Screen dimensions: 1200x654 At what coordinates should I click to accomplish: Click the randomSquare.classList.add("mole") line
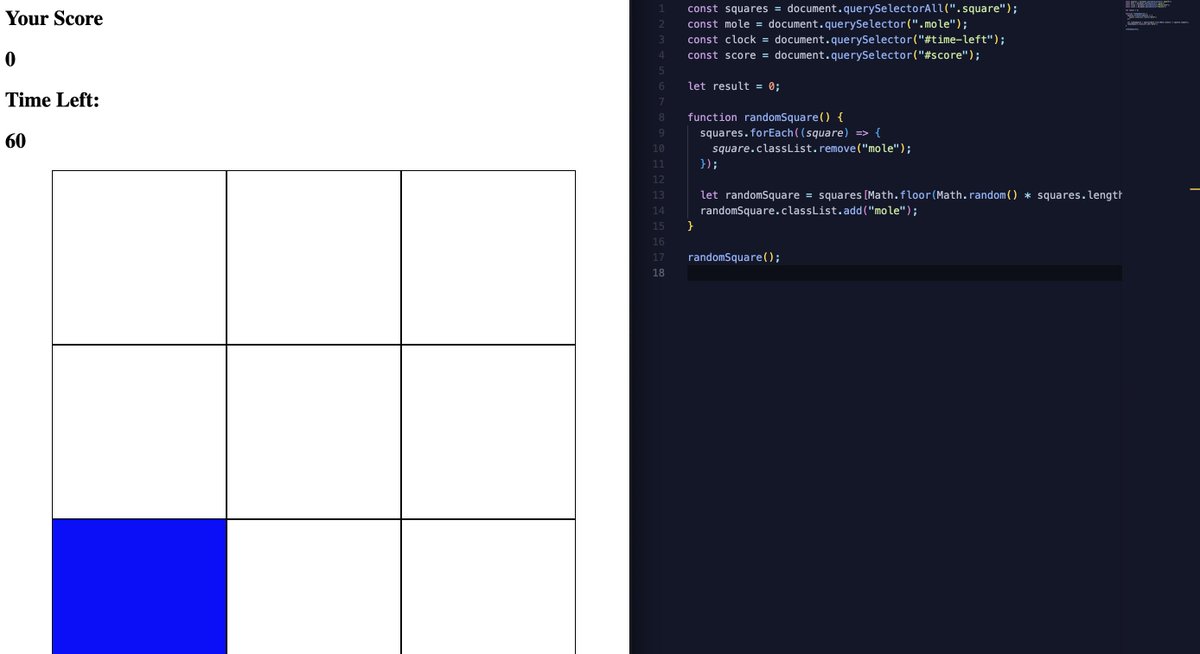[808, 211]
